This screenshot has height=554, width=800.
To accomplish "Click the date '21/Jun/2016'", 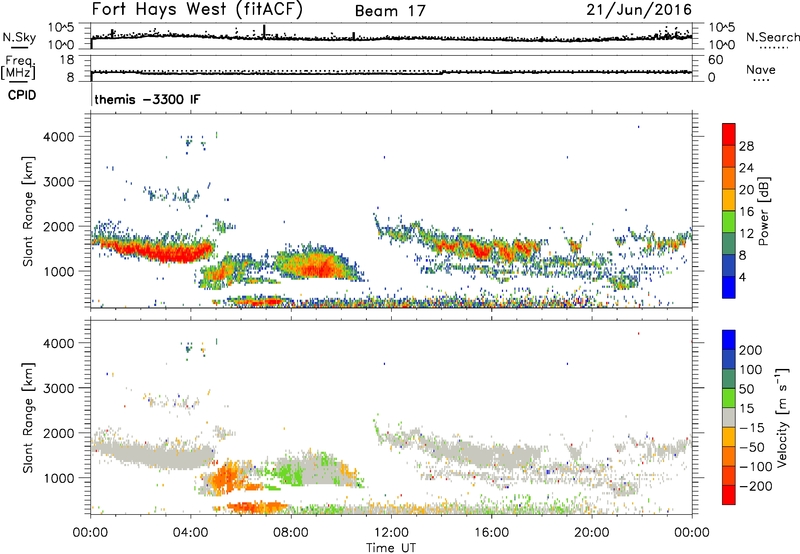I will [639, 10].
